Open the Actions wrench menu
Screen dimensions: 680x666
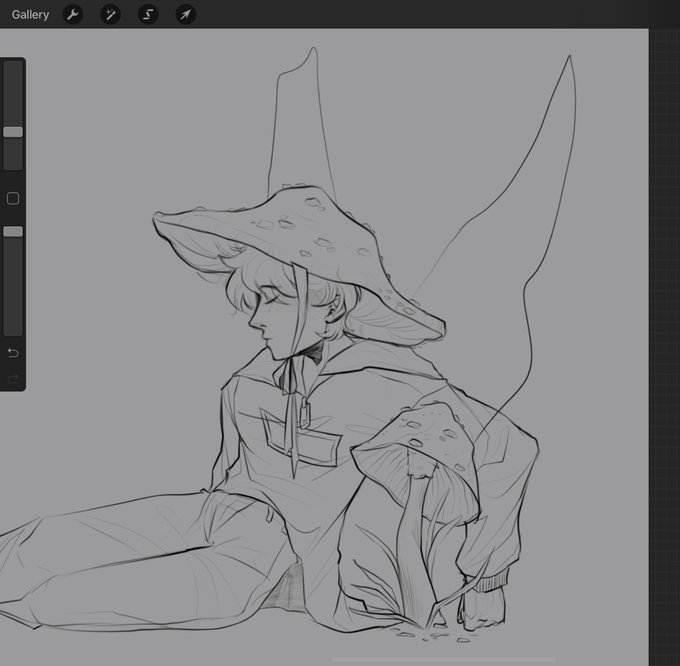pyautogui.click(x=72, y=15)
